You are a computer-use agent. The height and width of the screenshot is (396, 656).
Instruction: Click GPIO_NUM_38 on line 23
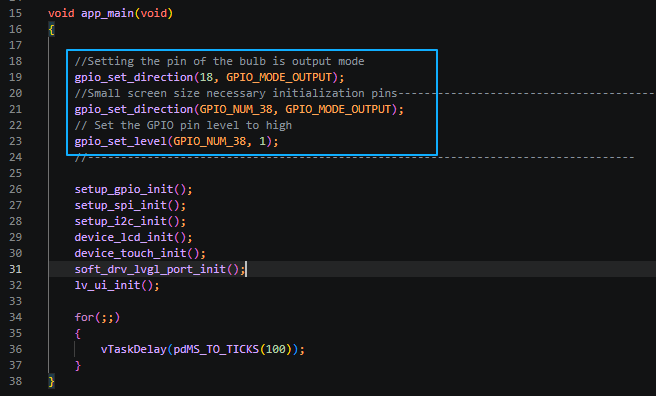210,141
